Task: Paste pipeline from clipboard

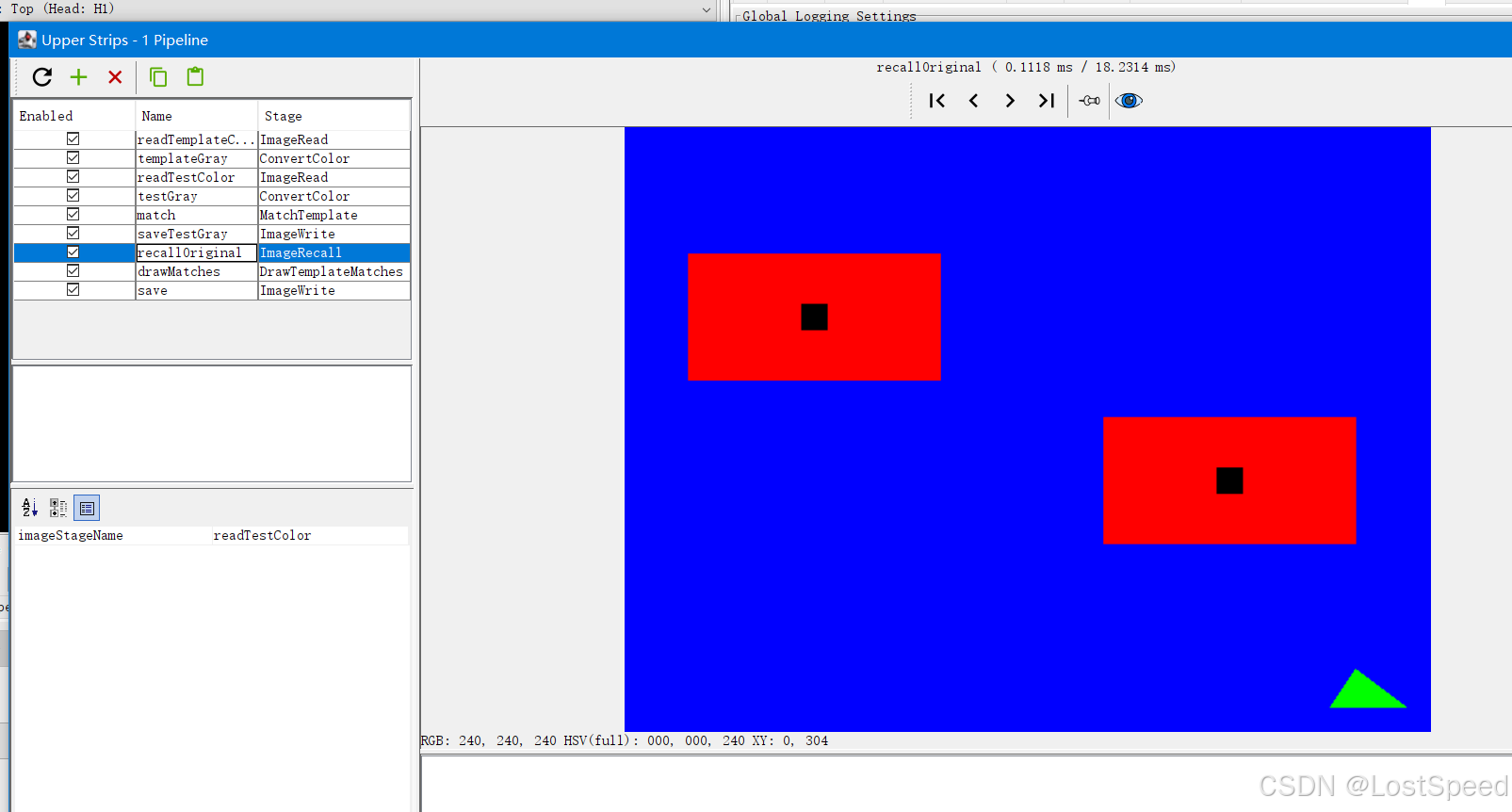Action: pos(195,77)
